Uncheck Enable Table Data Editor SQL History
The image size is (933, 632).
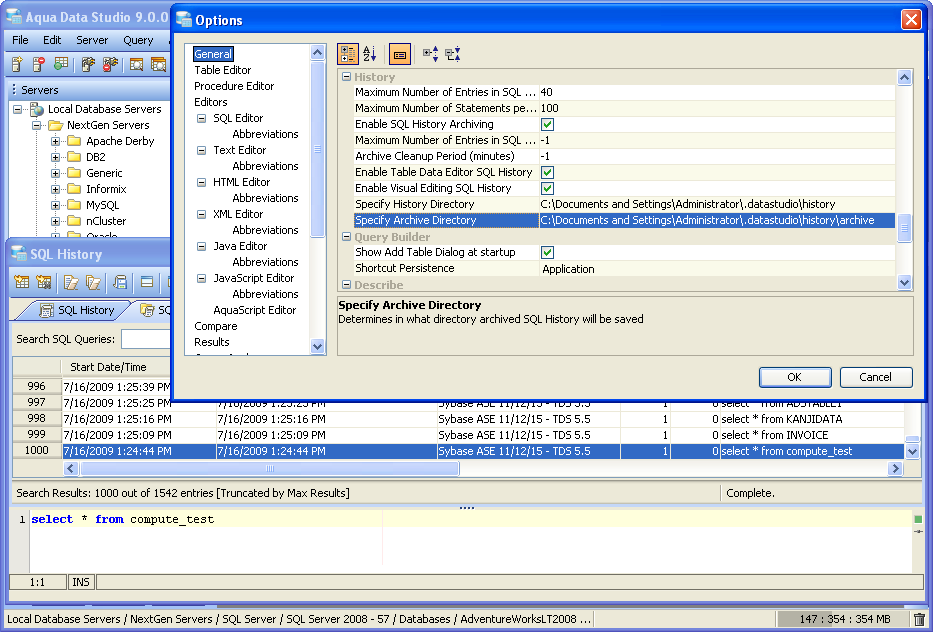[x=547, y=173]
